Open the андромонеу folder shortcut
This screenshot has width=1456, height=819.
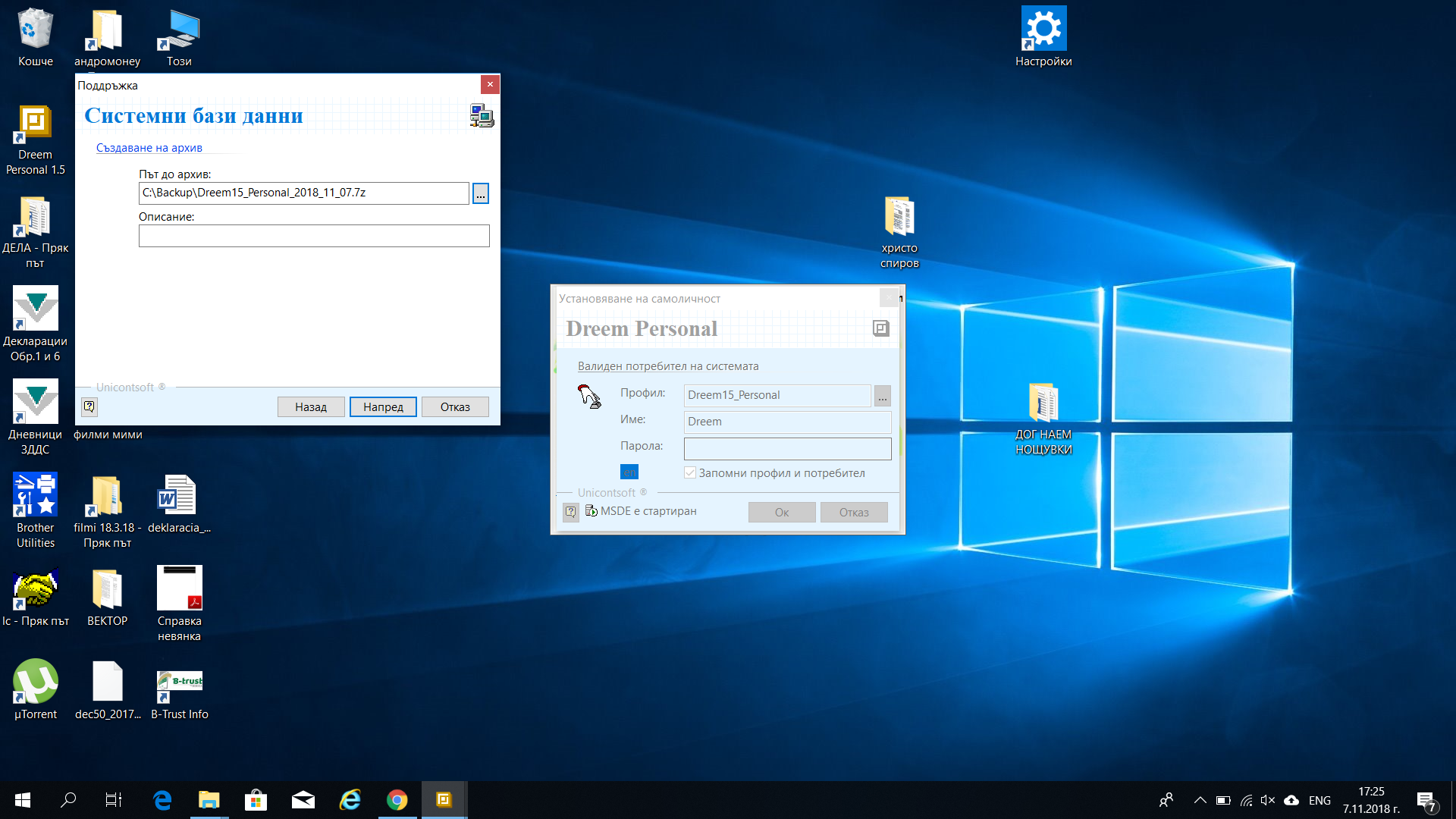[x=107, y=38]
